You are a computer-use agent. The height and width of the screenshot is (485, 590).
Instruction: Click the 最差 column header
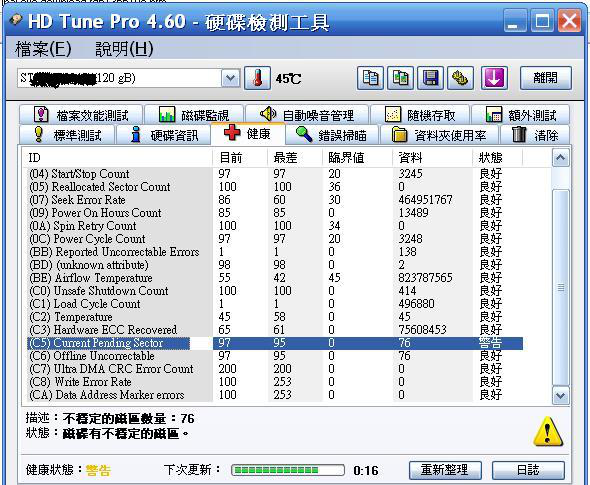295,158
